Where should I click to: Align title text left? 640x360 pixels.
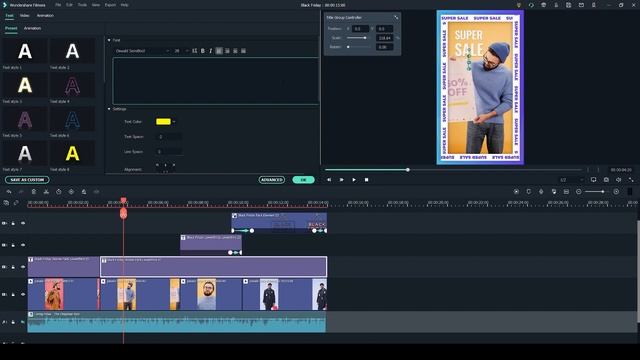coord(219,51)
